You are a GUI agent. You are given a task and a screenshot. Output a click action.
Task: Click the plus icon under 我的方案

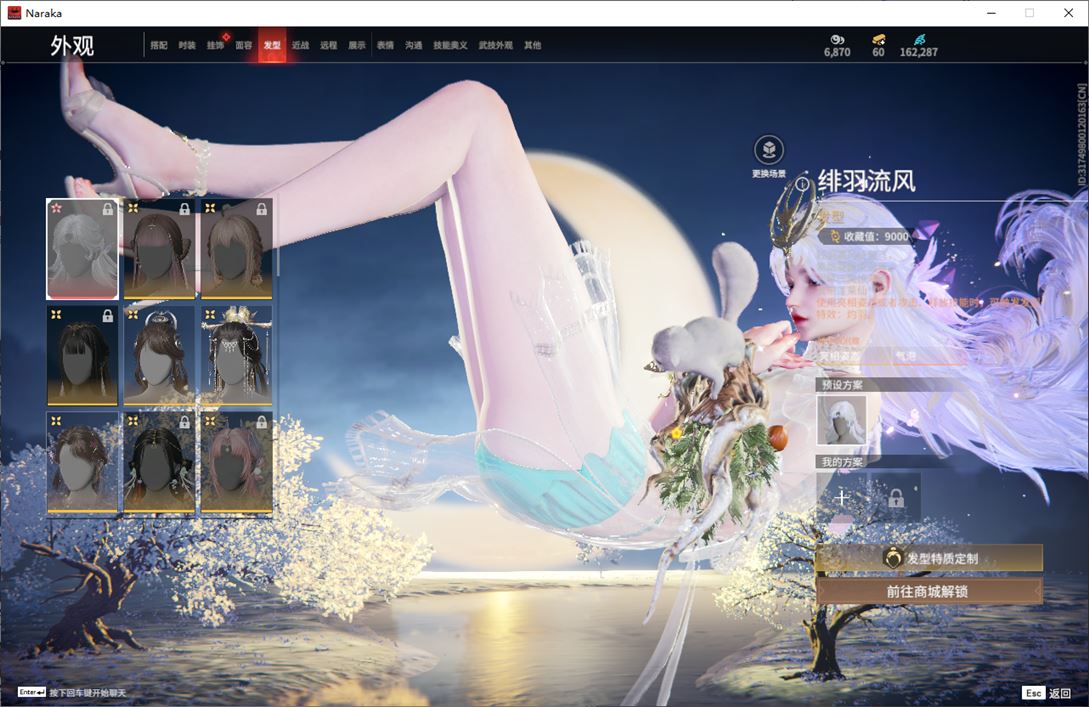point(841,497)
